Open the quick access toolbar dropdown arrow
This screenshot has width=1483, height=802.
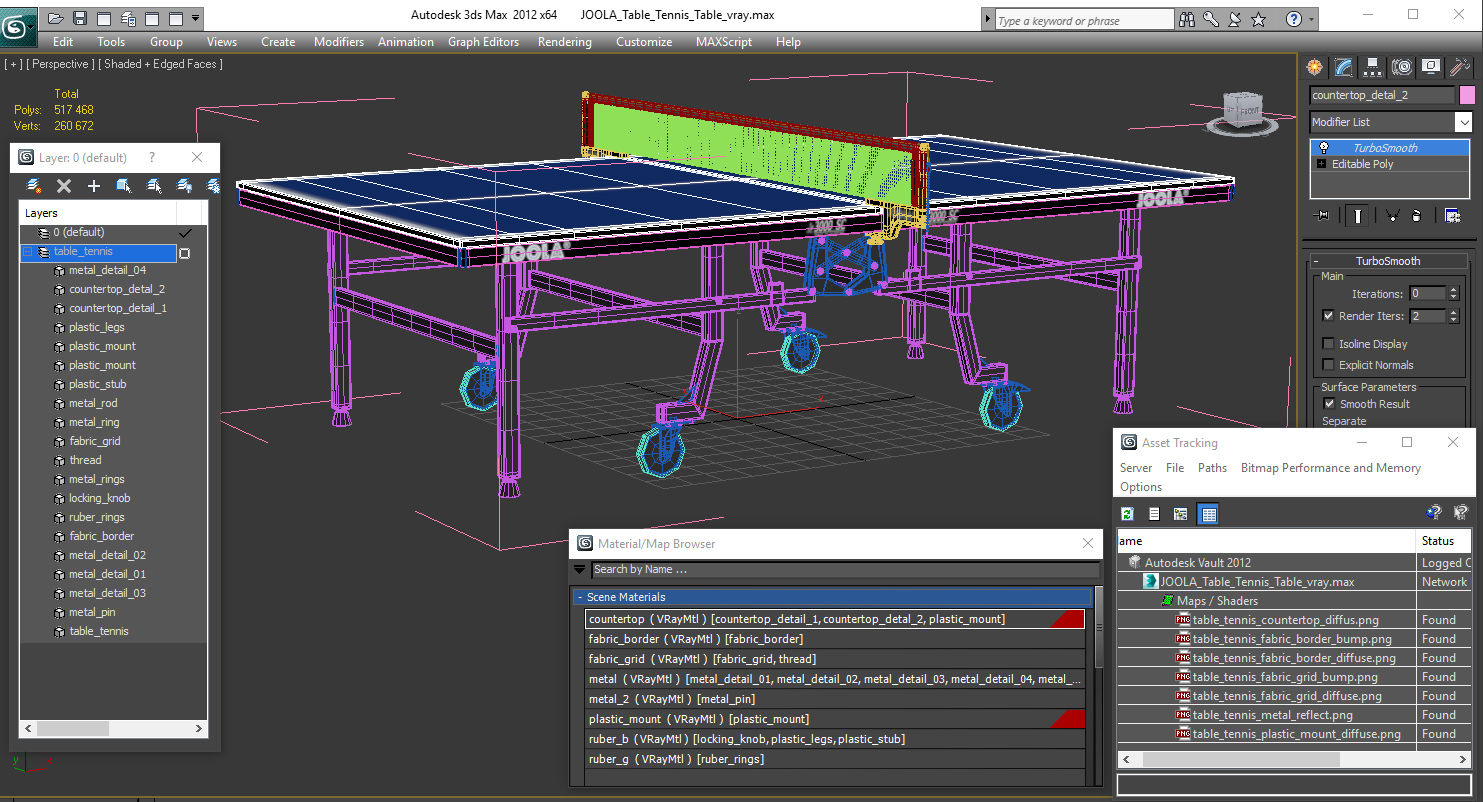(195, 18)
